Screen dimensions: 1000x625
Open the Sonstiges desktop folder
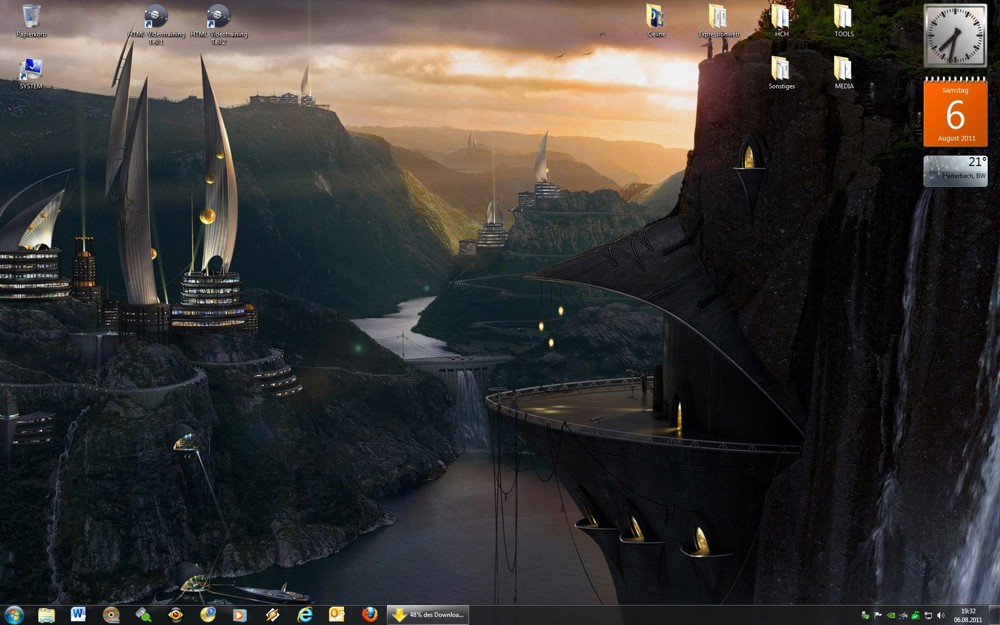pyautogui.click(x=781, y=70)
